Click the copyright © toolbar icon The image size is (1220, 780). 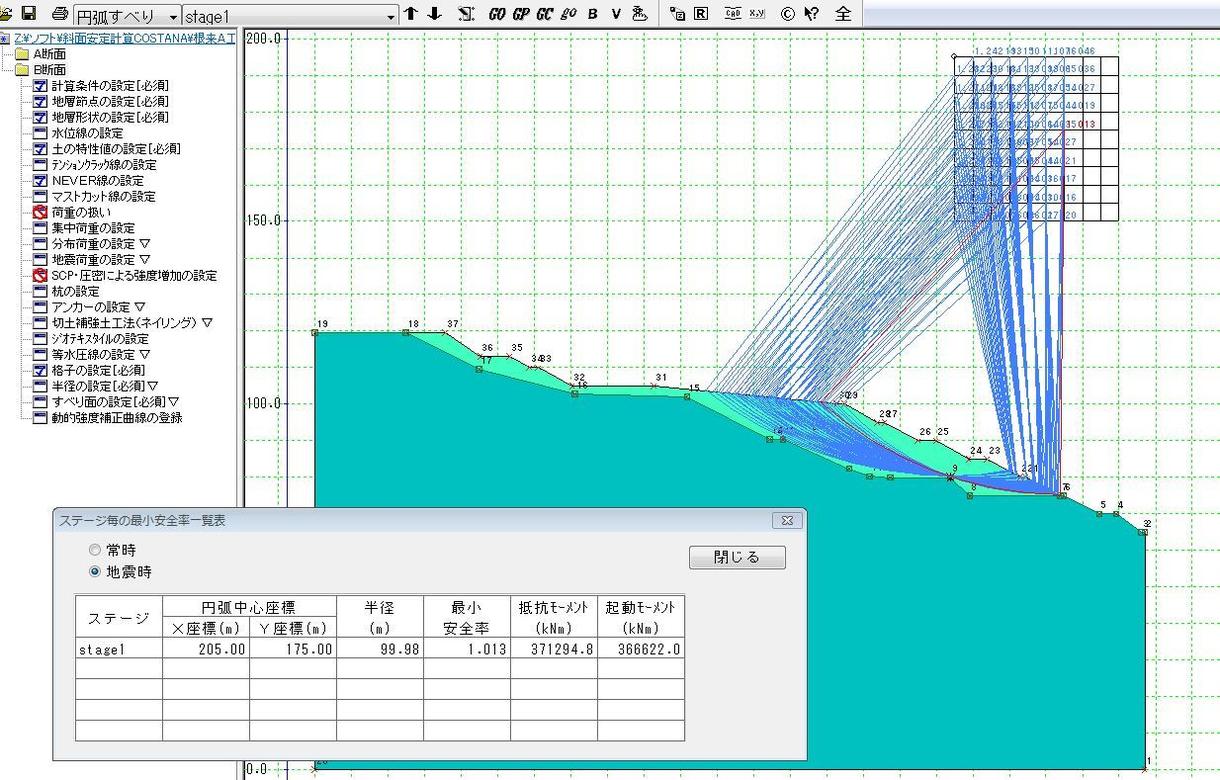[x=788, y=14]
